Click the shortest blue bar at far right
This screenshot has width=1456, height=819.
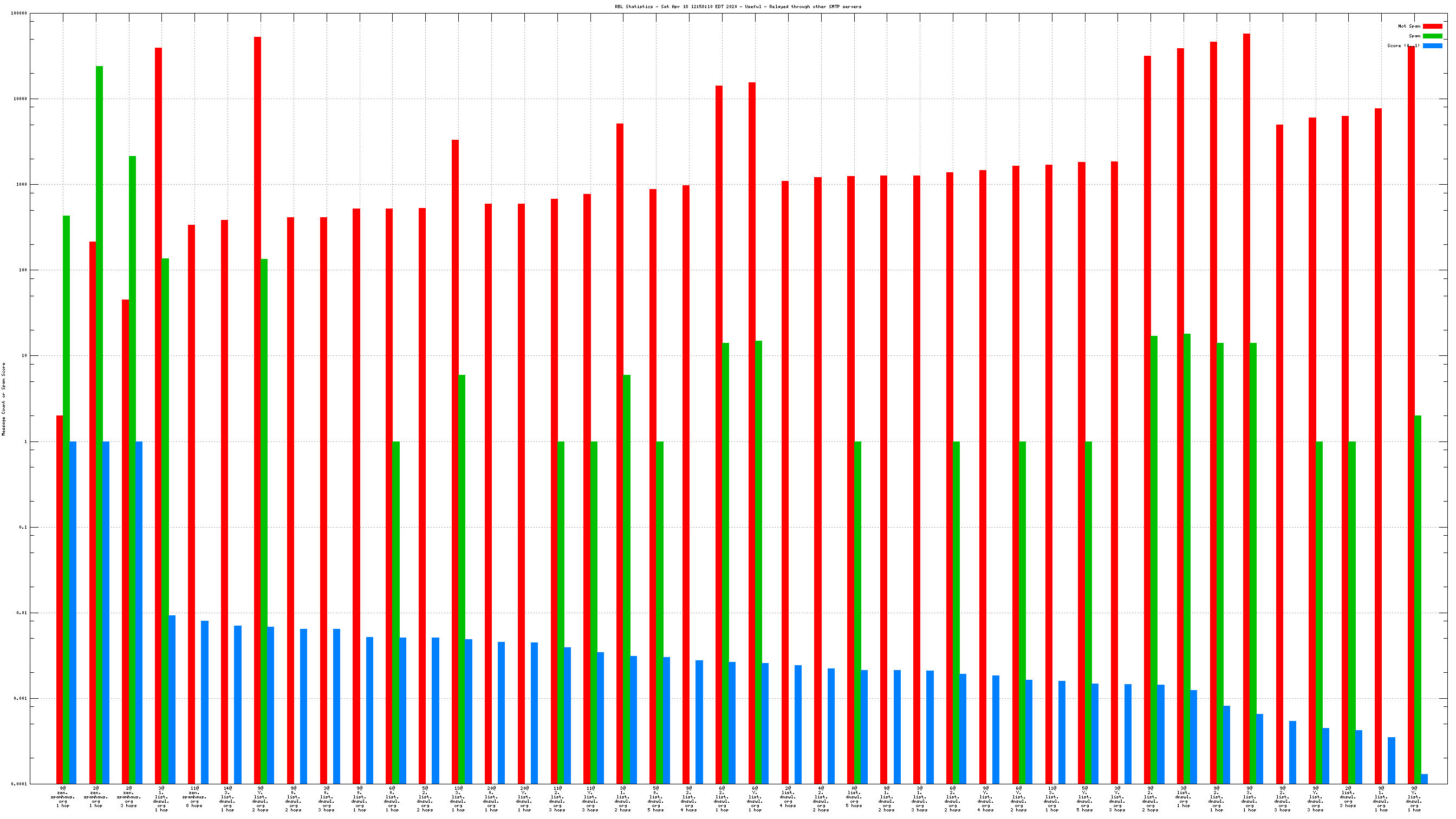point(1425,779)
